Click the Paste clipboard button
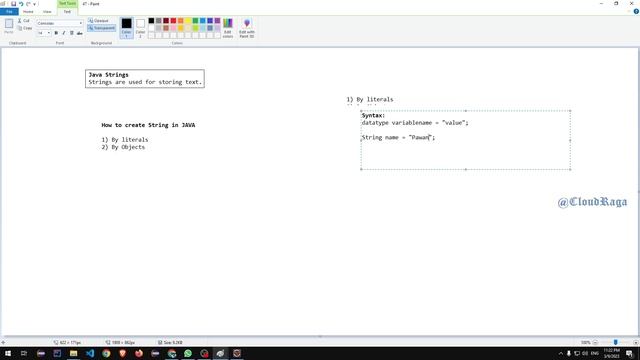The image size is (640, 360). (x=9, y=26)
